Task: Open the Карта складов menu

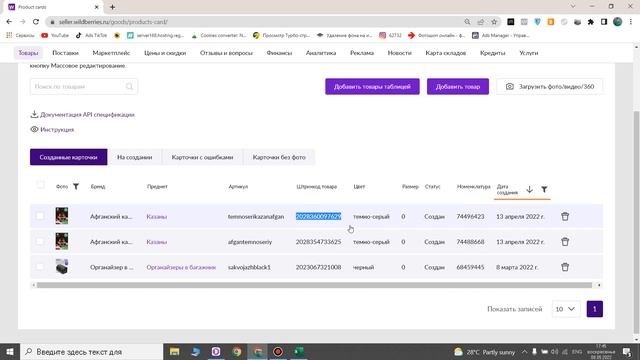Action: point(446,53)
